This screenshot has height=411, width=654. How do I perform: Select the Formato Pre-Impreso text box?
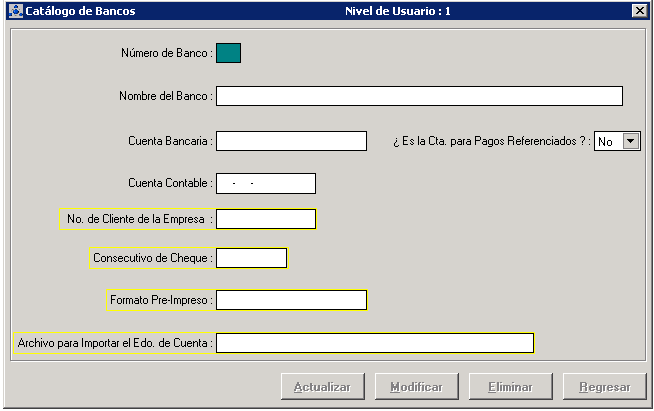coord(291,300)
